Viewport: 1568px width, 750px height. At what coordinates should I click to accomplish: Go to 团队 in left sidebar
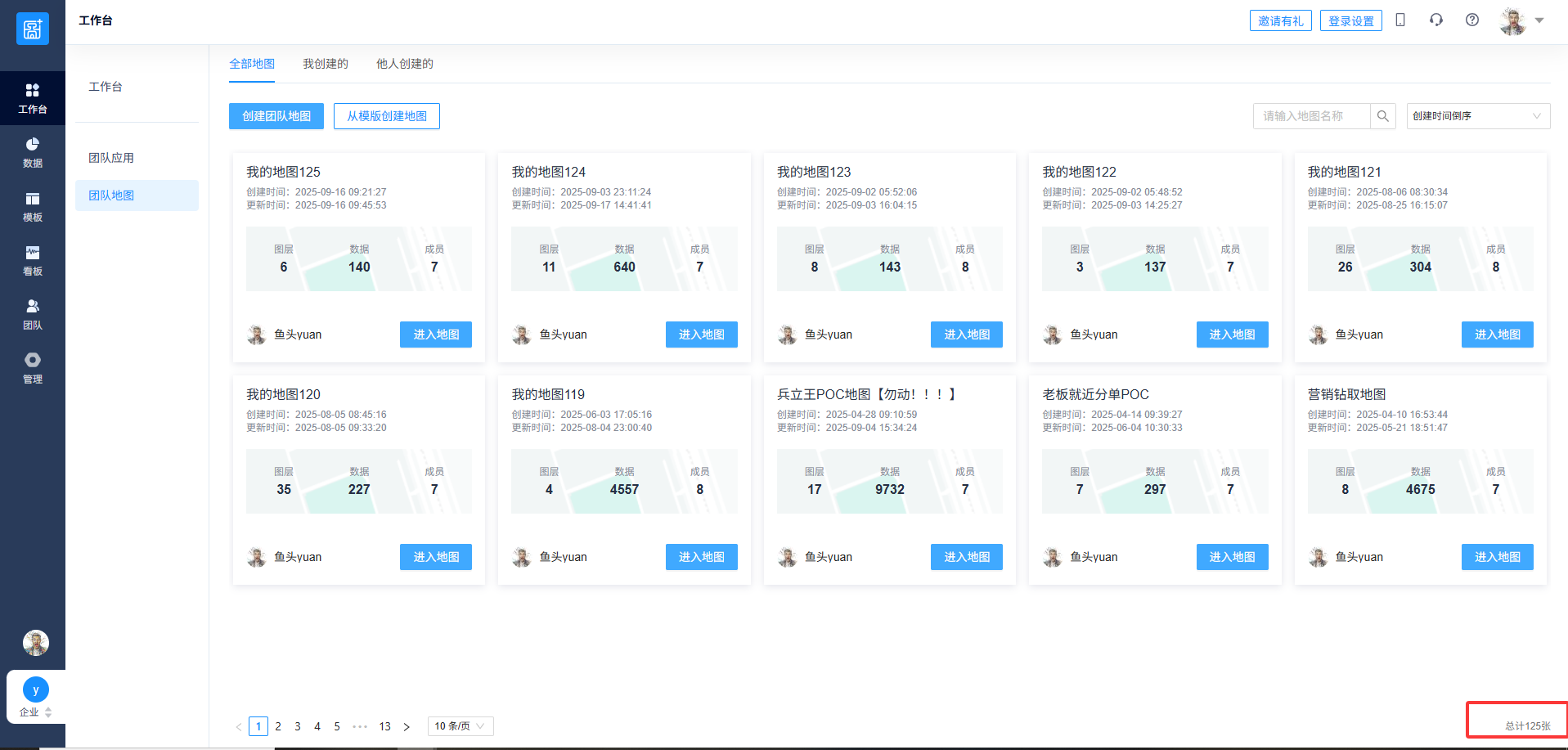coord(33,314)
